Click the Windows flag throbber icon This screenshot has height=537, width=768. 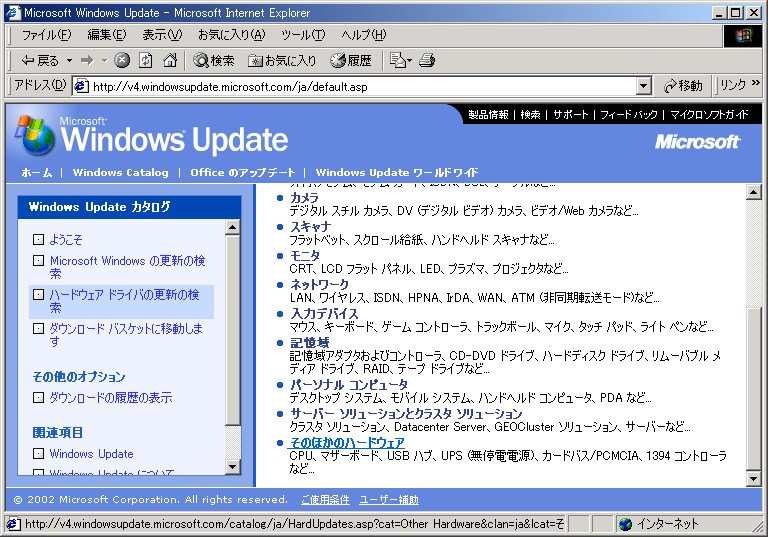coord(743,35)
